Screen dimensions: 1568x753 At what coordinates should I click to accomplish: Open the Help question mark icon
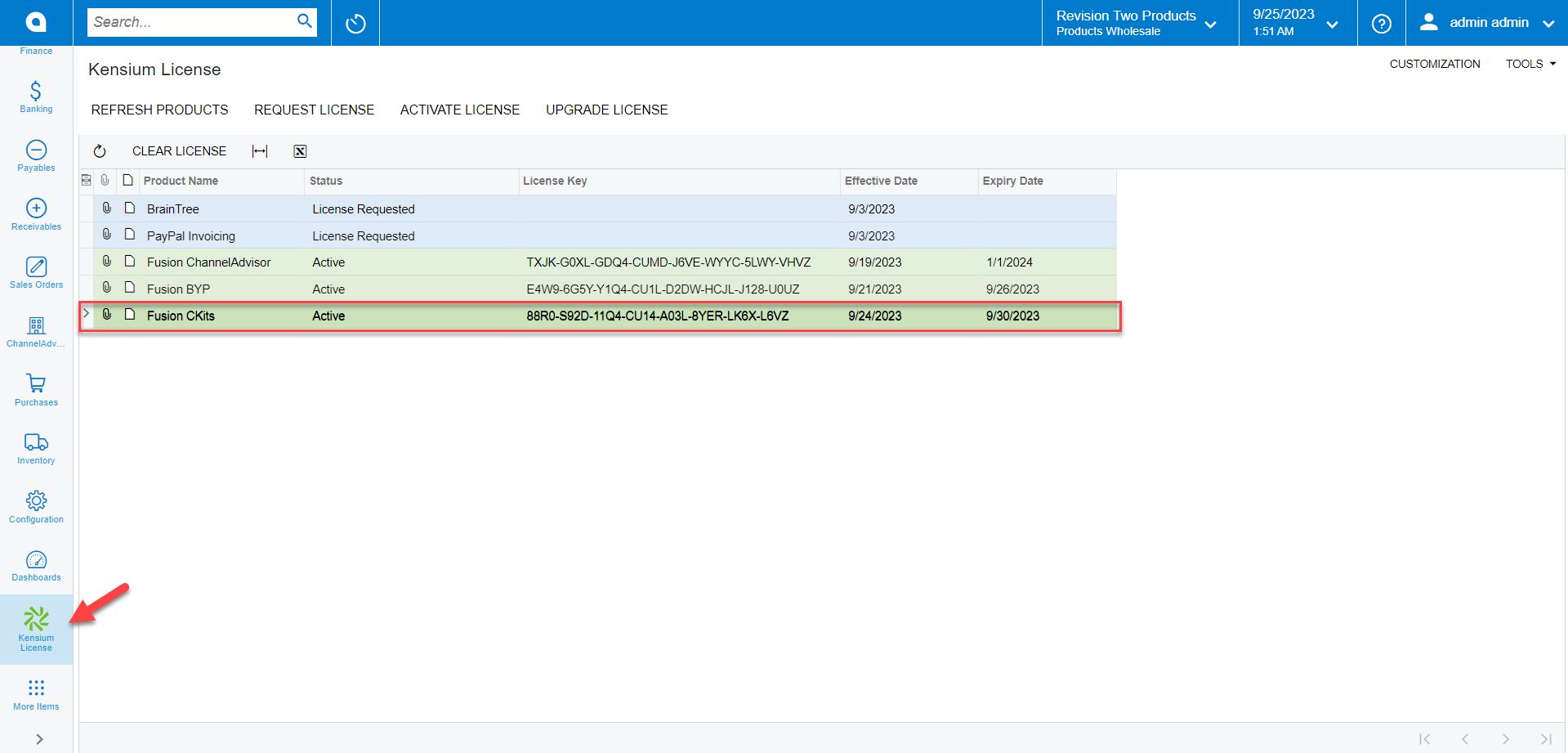tap(1382, 24)
